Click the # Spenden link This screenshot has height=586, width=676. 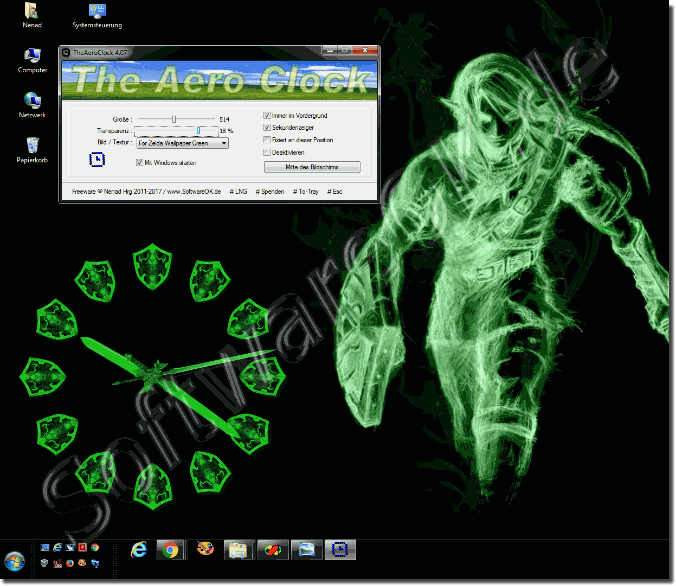click(x=270, y=191)
